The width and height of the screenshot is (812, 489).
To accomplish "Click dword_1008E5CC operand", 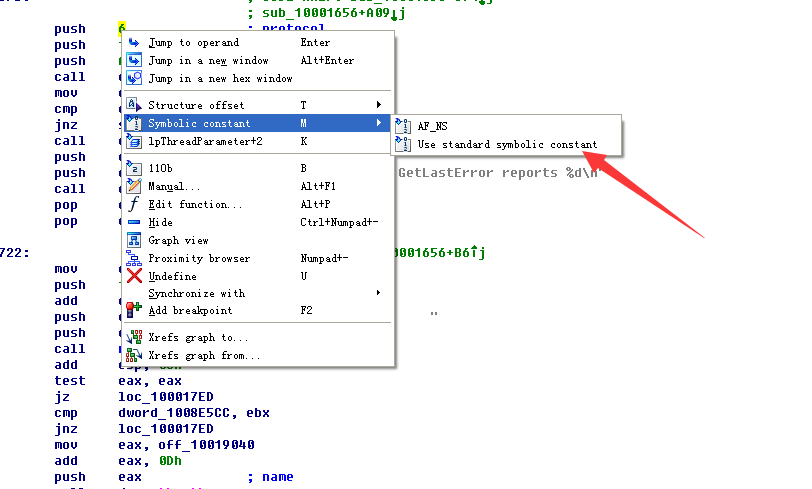I will click(x=174, y=413).
